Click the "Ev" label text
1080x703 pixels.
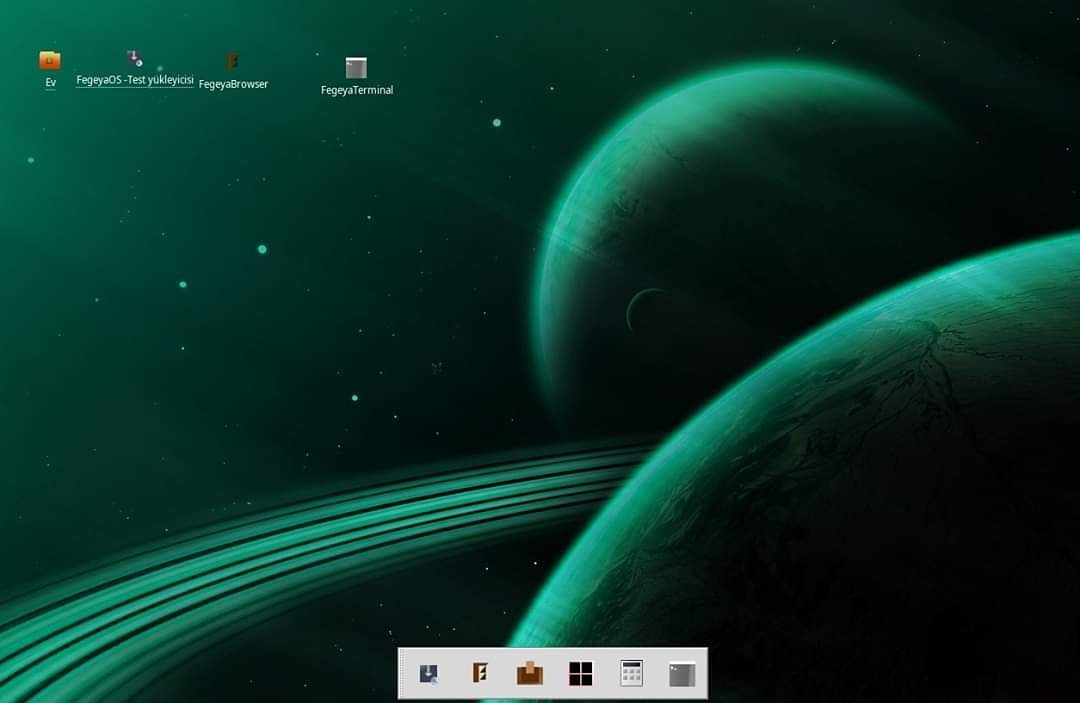coord(50,83)
